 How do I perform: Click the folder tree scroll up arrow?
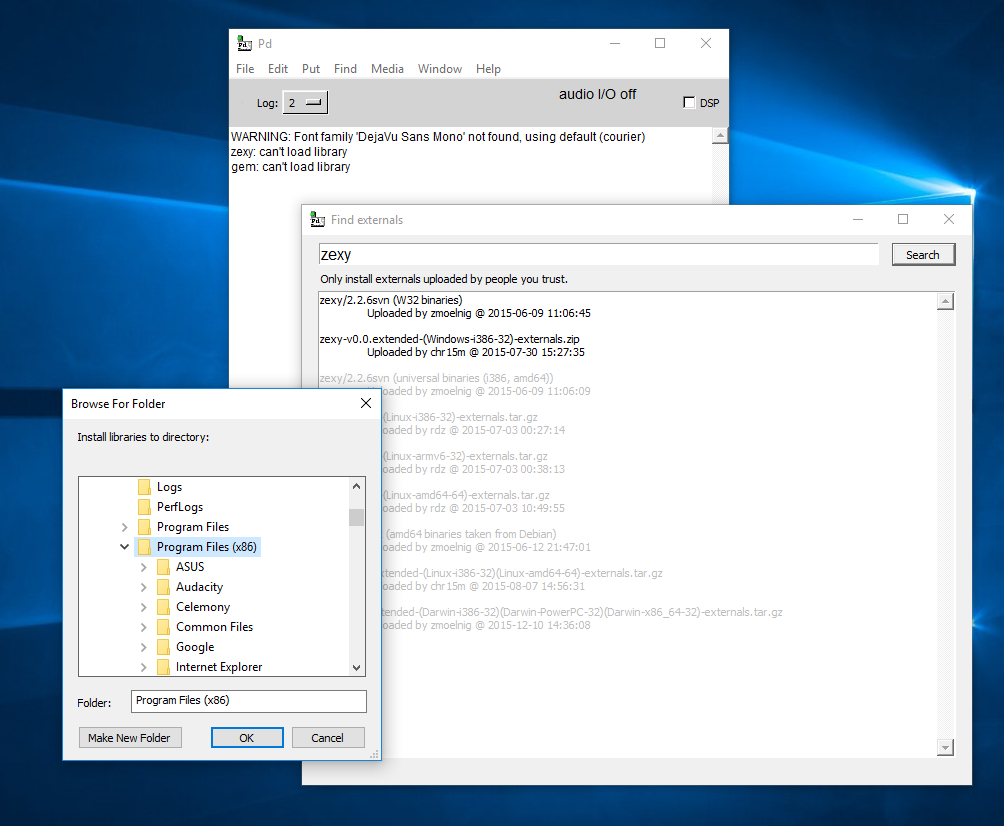click(357, 486)
